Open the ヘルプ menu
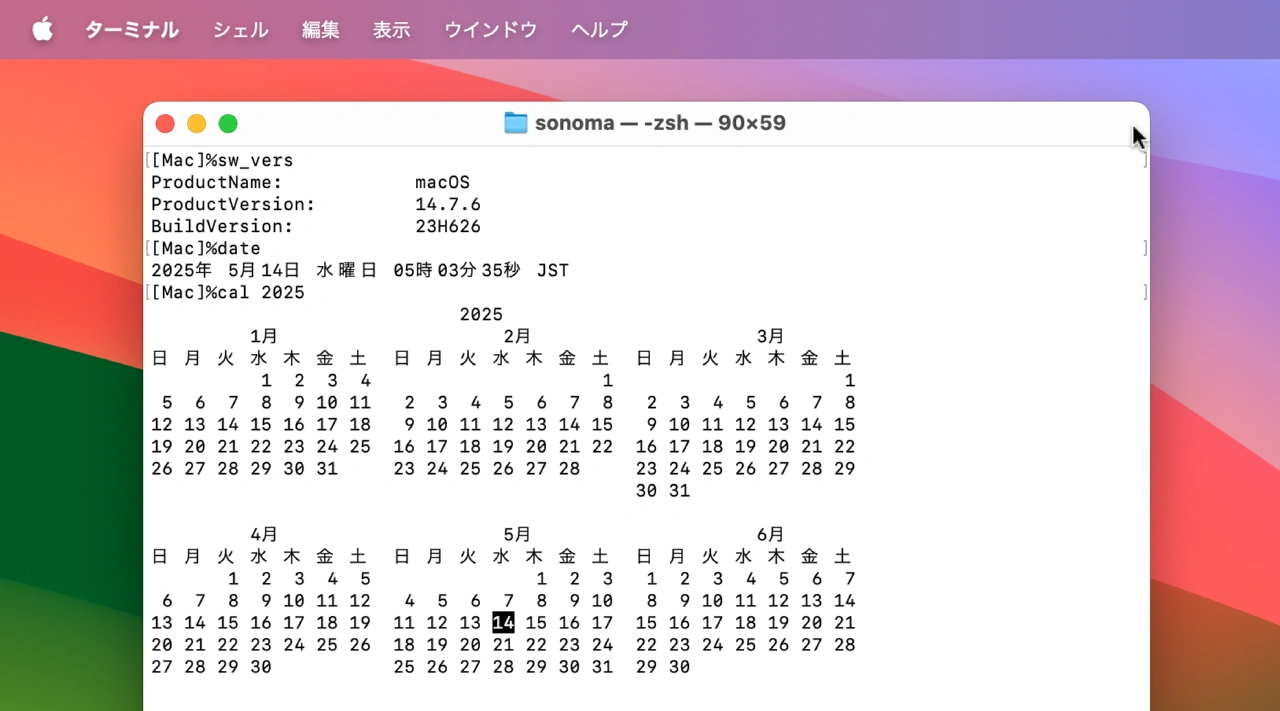The image size is (1280, 711). [599, 29]
